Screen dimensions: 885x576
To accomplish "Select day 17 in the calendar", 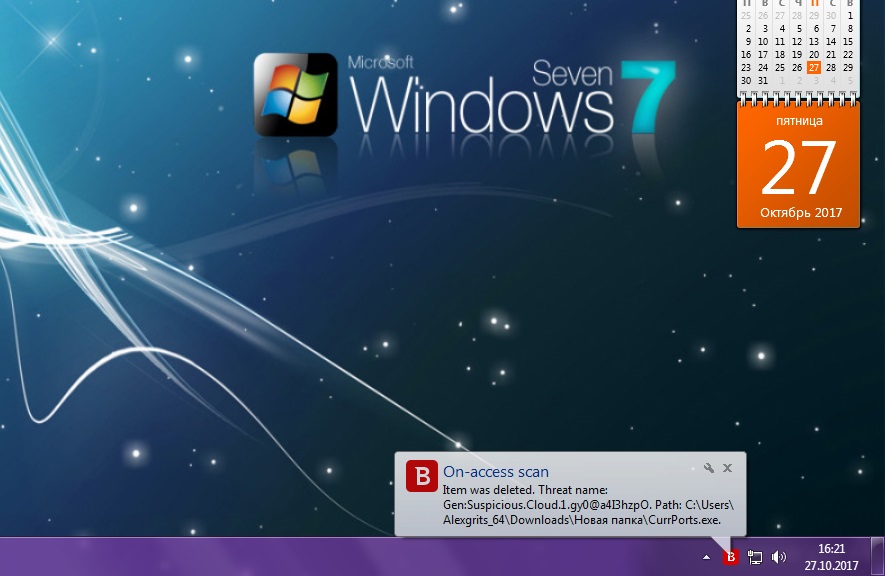I will tap(763, 54).
